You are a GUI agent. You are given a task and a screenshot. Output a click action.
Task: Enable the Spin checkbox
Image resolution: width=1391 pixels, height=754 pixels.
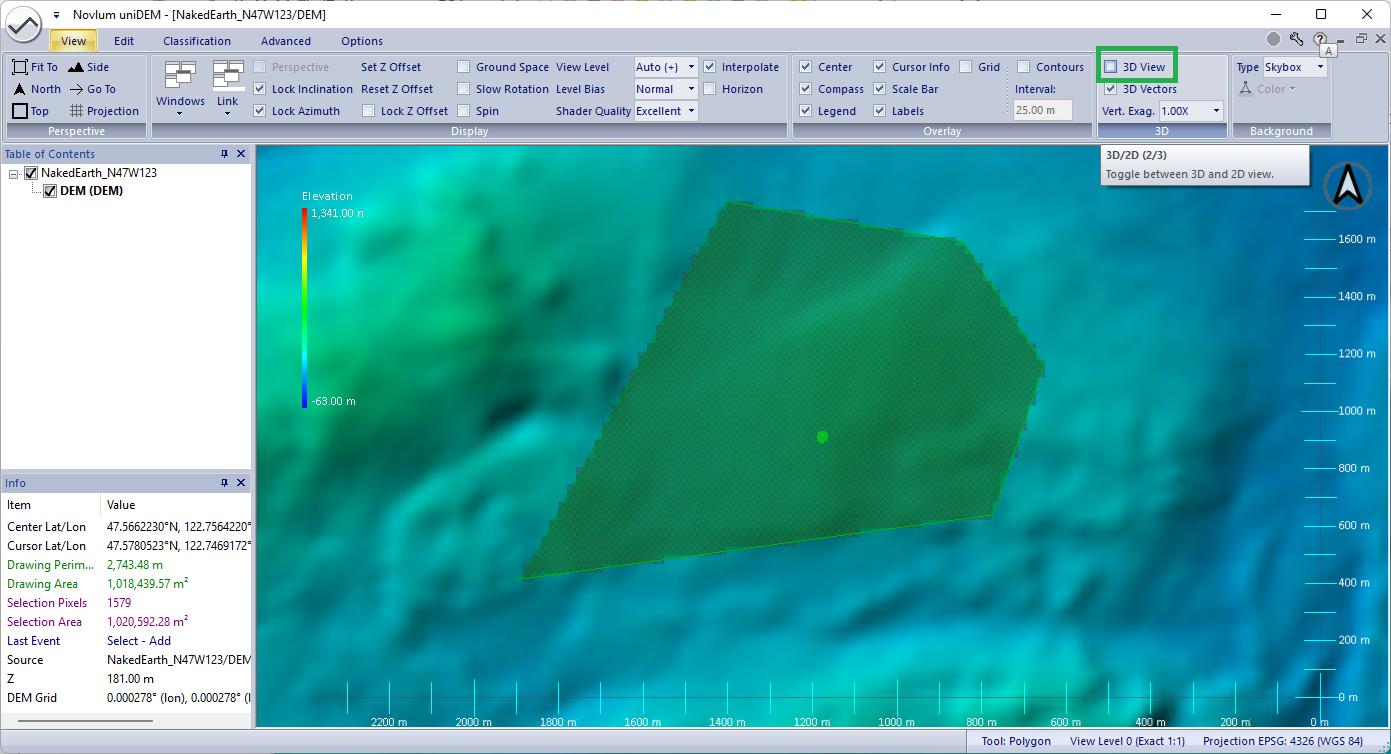[x=464, y=111]
